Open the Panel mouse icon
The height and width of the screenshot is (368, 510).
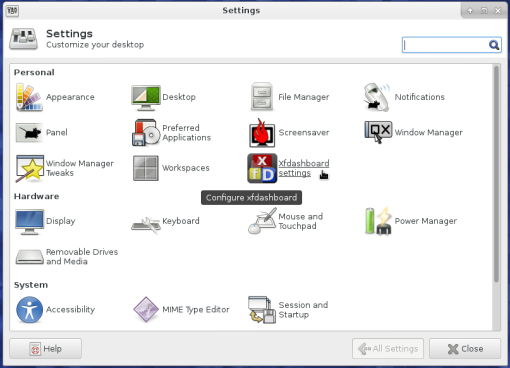pyautogui.click(x=29, y=133)
